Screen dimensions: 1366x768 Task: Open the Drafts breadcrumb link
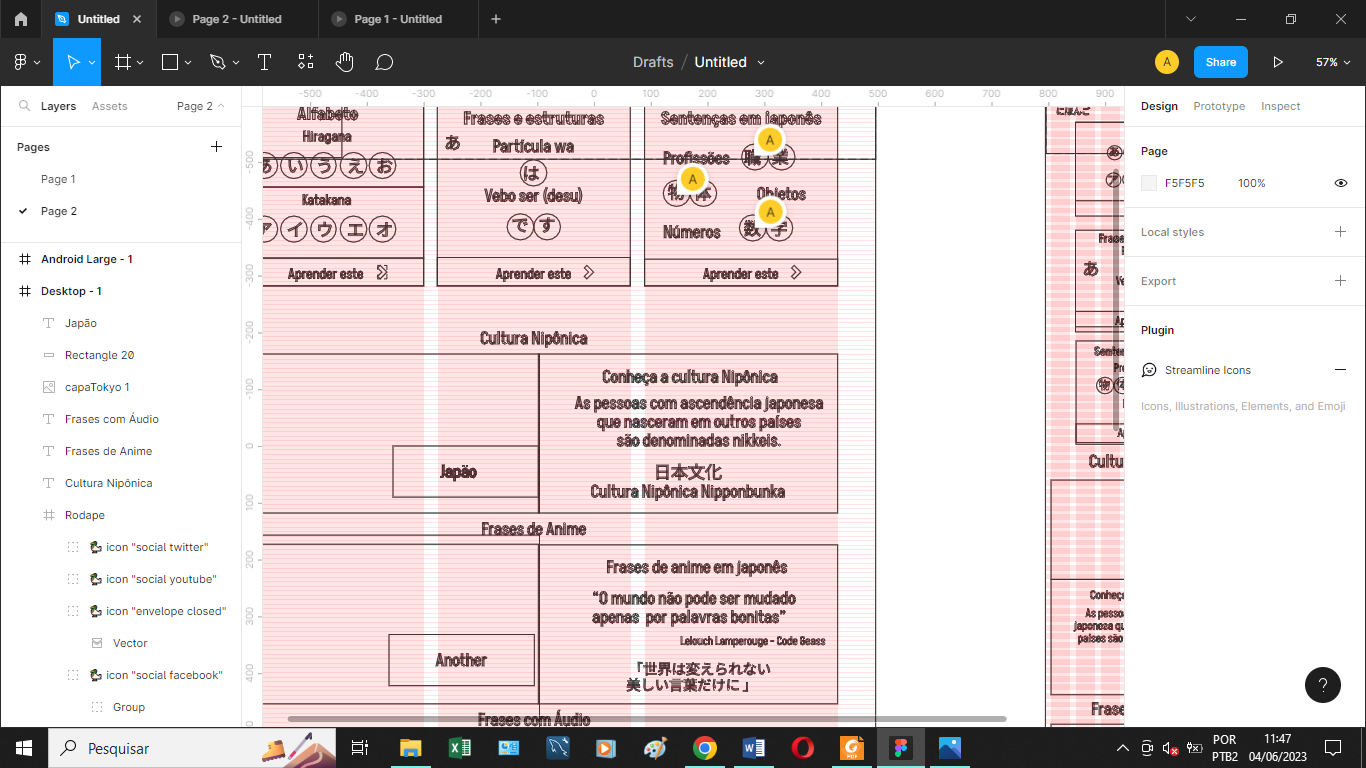tap(653, 62)
